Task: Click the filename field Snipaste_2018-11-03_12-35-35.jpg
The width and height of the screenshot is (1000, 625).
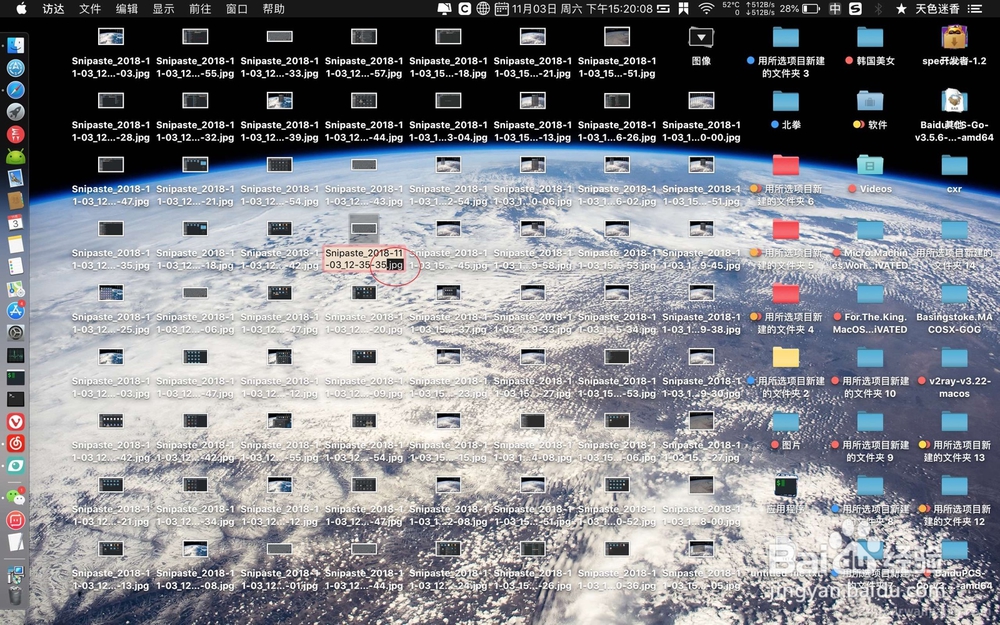Action: click(364, 259)
